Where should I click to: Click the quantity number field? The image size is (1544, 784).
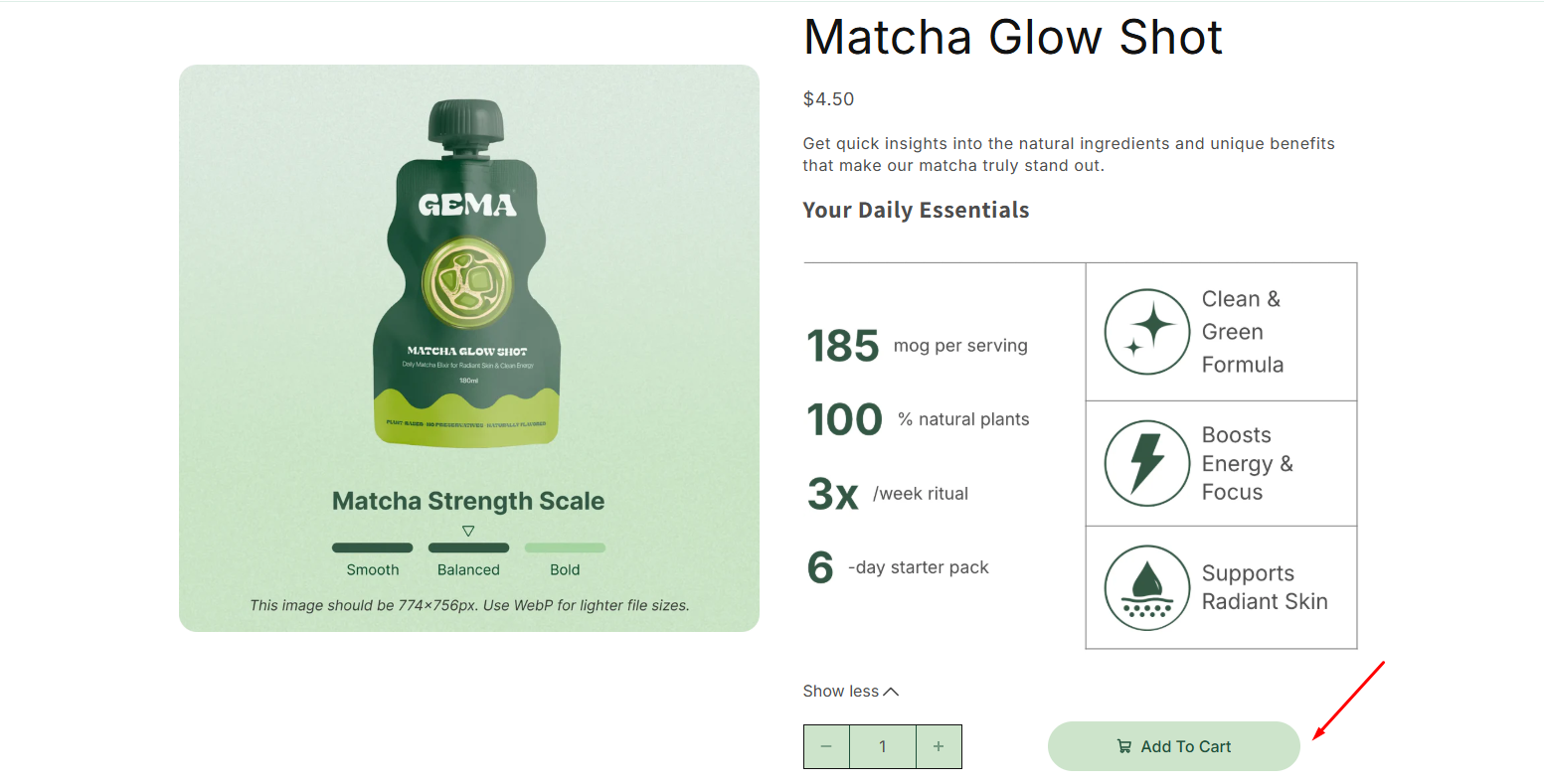882,746
